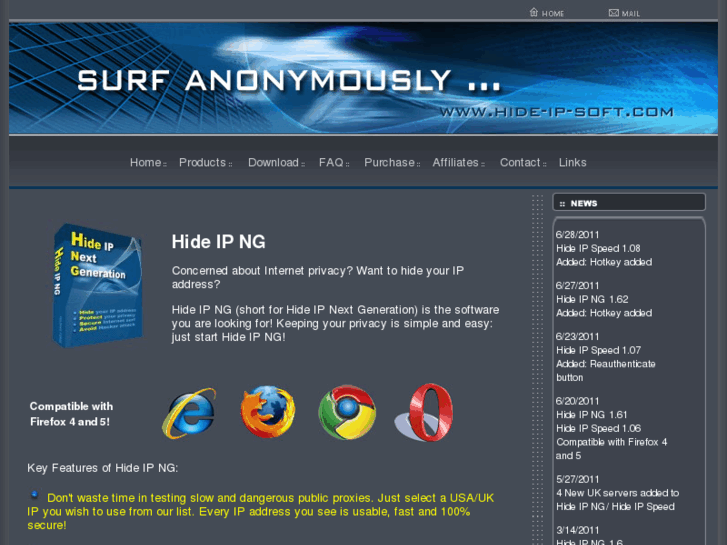Open the Affiliates menu item
Screen dimensions: 727x545
[x=456, y=163]
